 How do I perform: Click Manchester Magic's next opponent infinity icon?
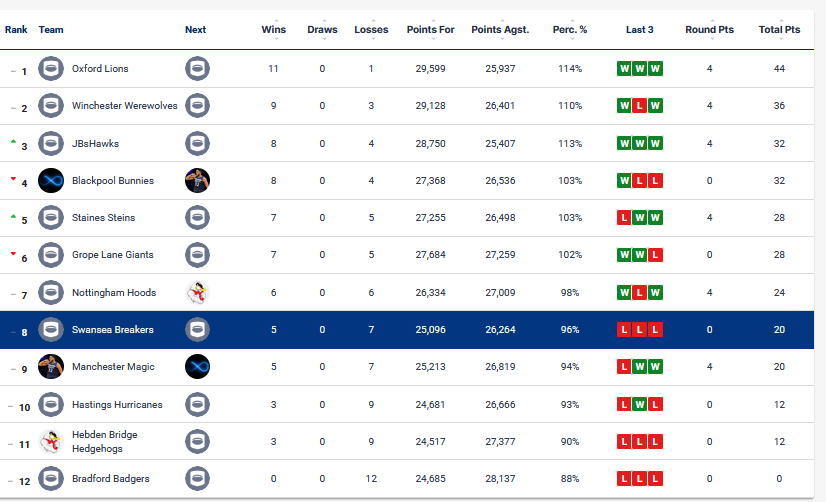197,367
